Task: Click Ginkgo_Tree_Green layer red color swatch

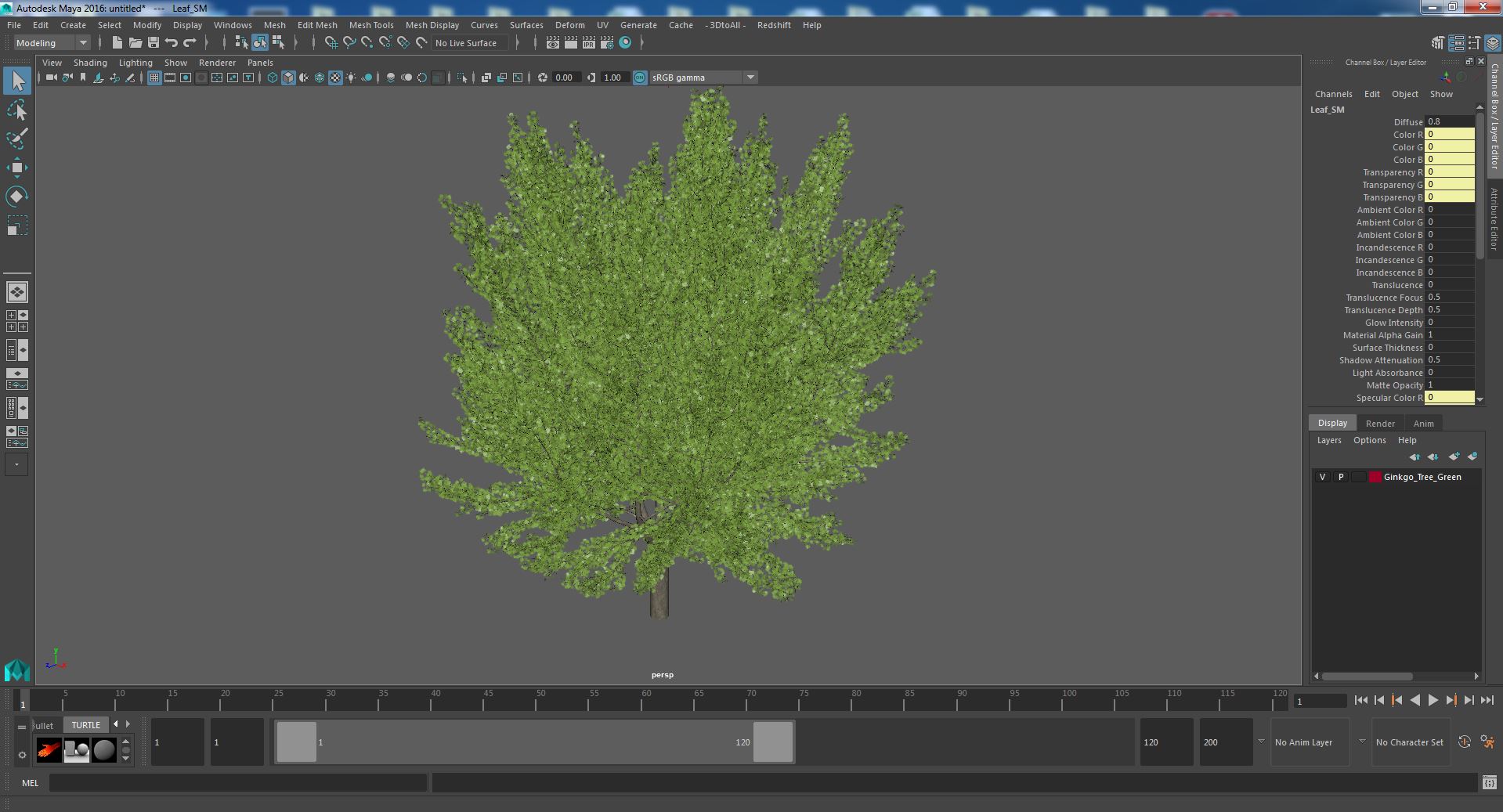Action: (x=1375, y=477)
